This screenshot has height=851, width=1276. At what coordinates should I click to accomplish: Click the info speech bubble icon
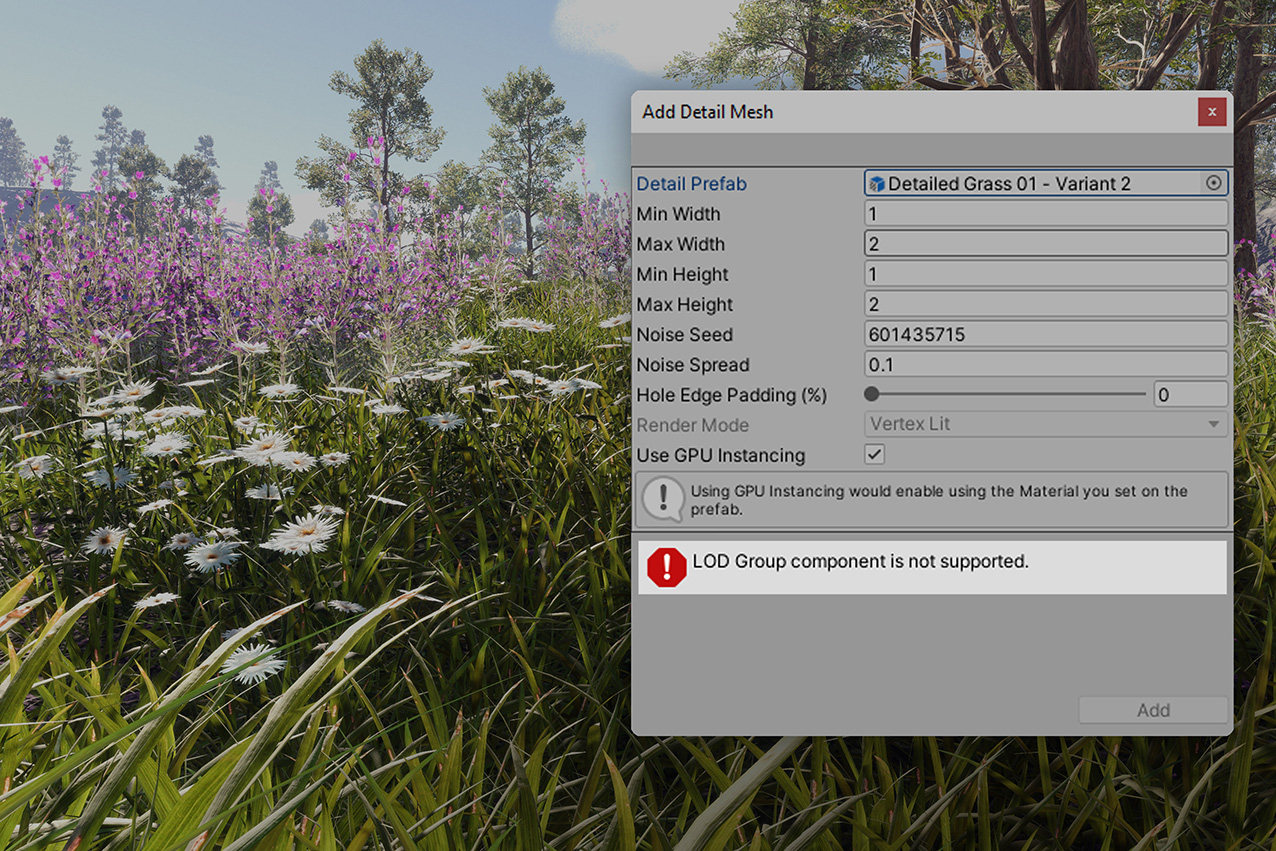tap(662, 499)
